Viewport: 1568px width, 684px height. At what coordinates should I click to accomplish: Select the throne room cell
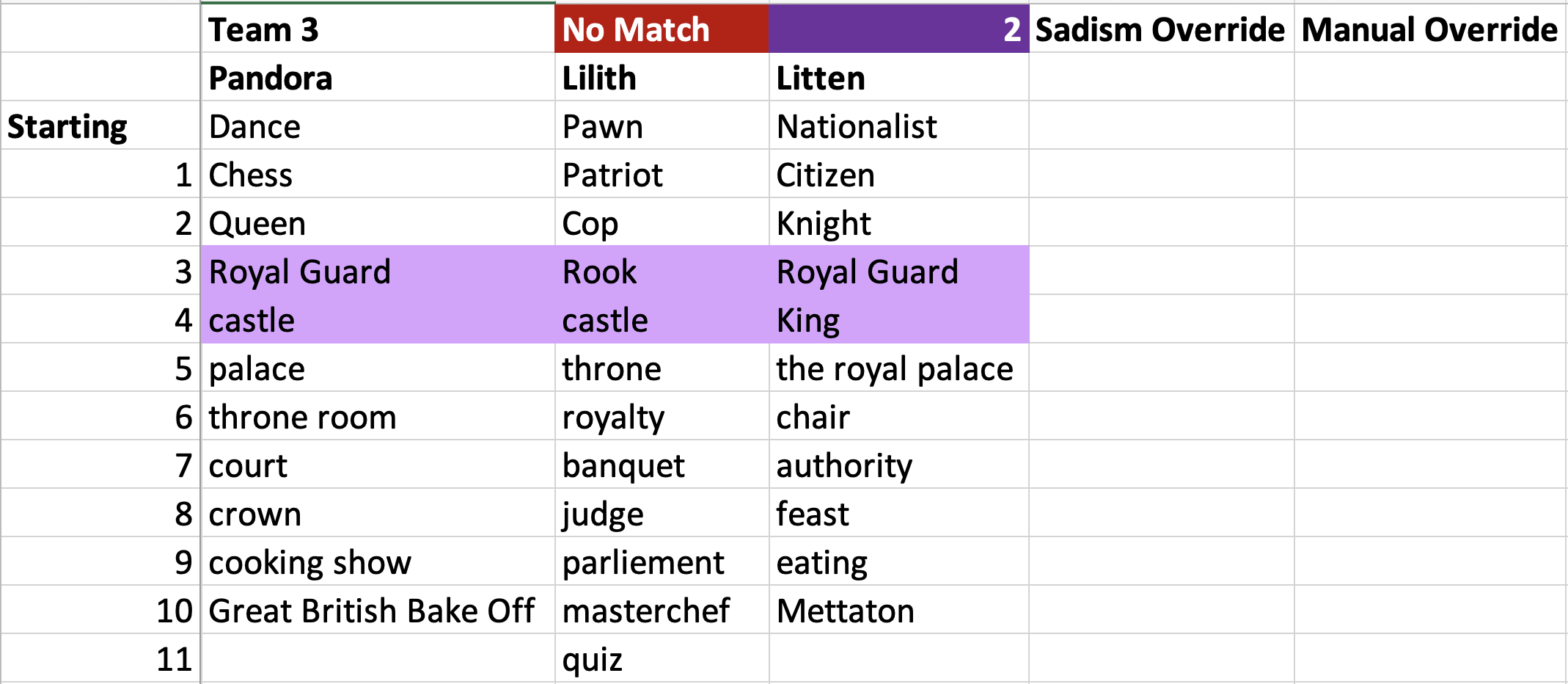(x=378, y=416)
